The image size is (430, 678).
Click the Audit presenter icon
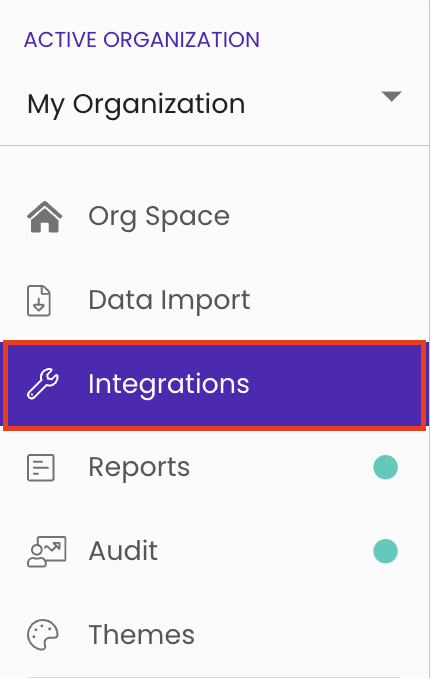[46, 551]
